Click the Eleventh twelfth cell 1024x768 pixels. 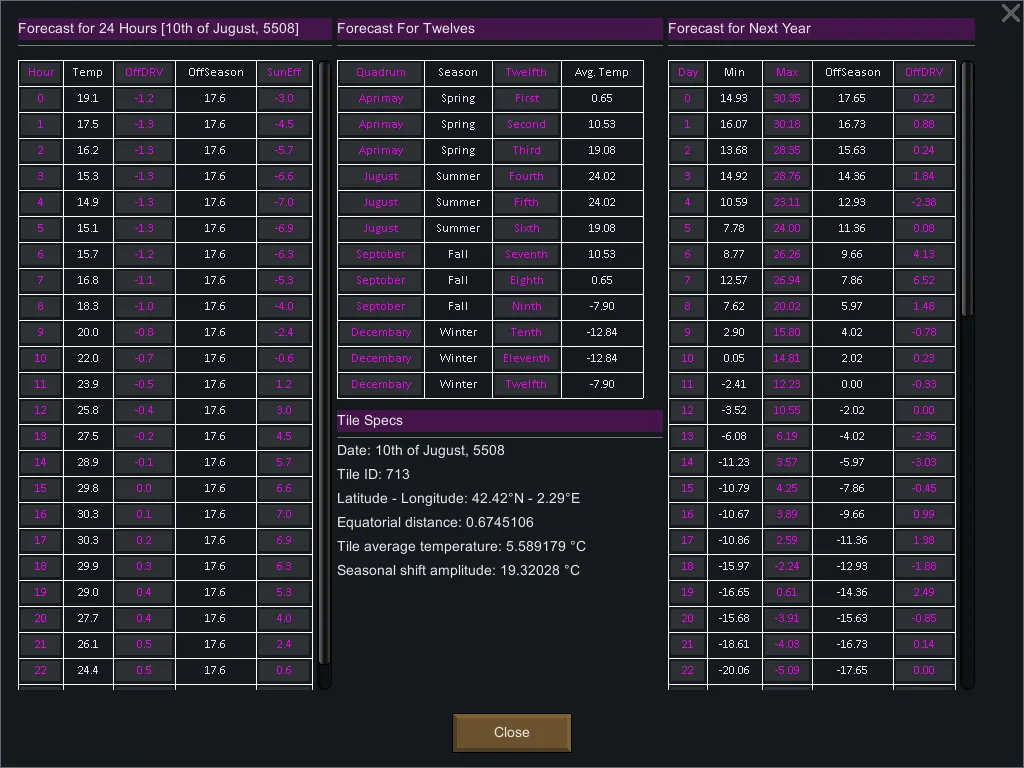526,358
